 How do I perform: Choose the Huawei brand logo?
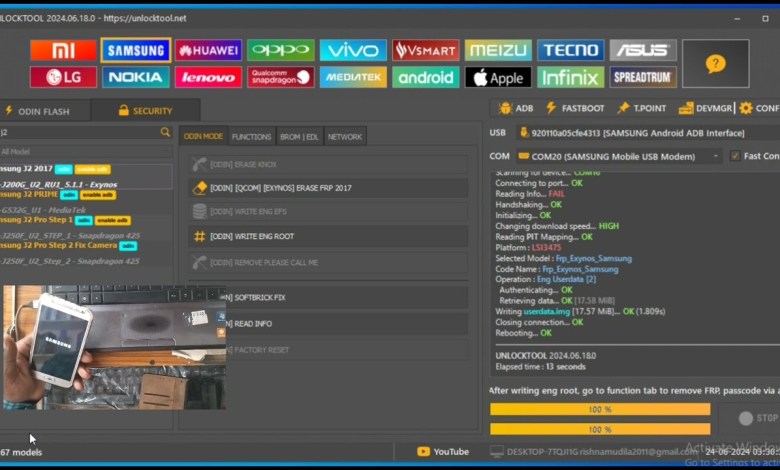click(208, 50)
